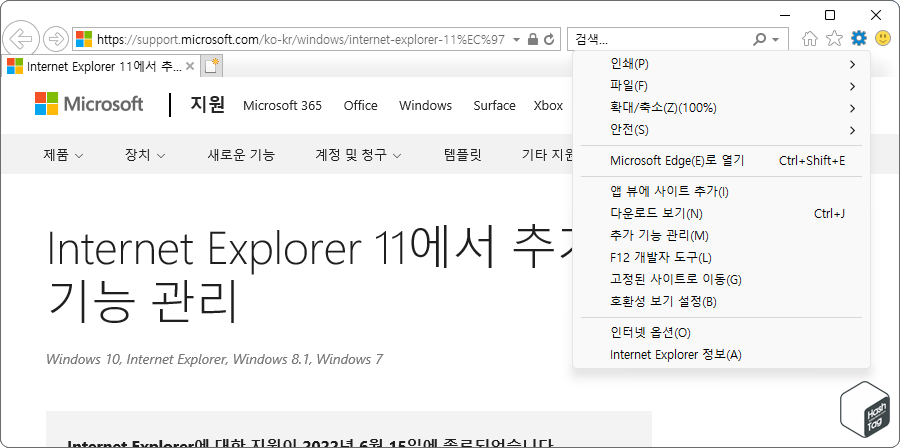900x448 pixels.
Task: Click the Microsoft logo on page
Action: (x=89, y=104)
